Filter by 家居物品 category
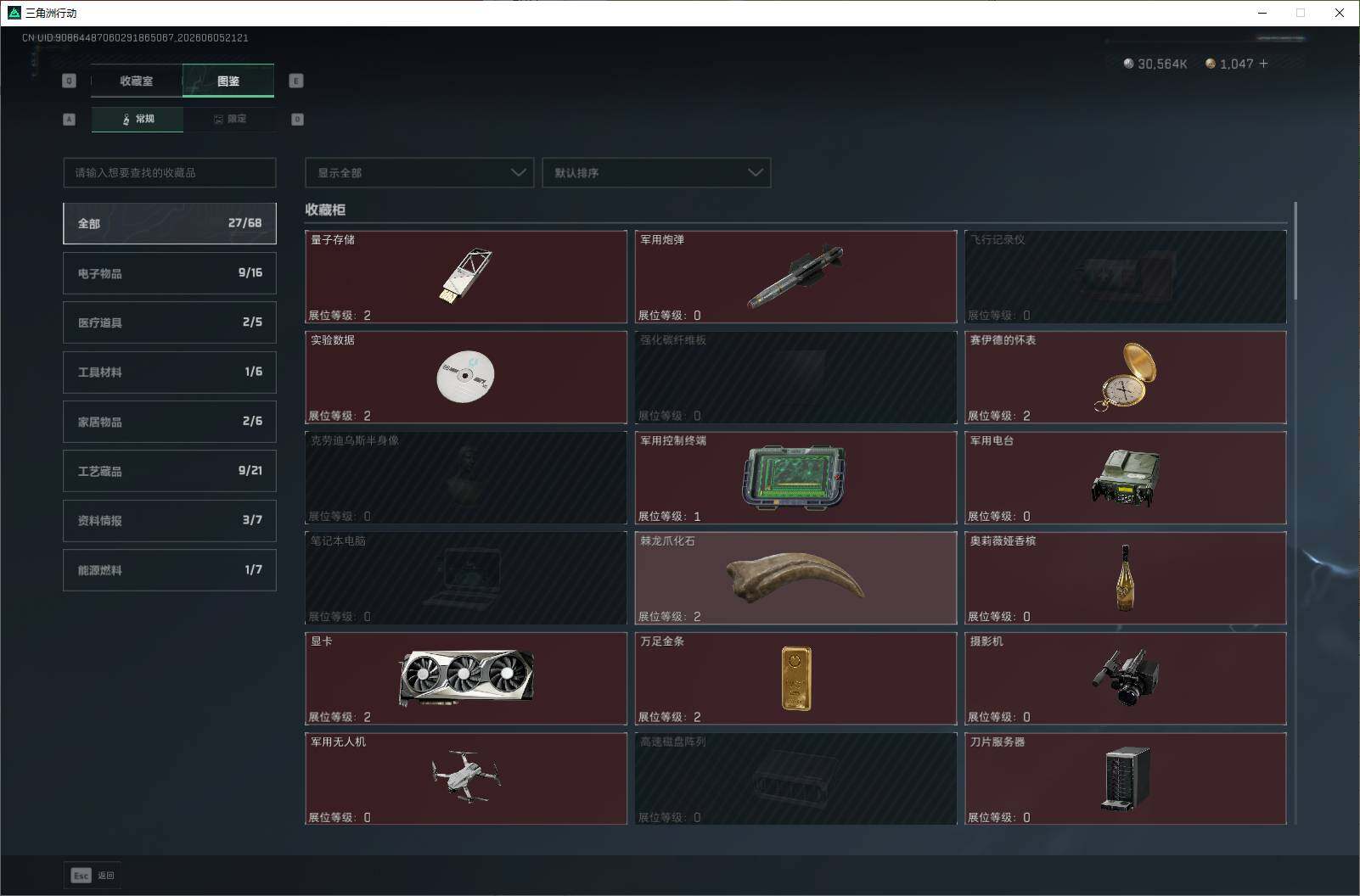This screenshot has height=896, width=1360. point(170,422)
